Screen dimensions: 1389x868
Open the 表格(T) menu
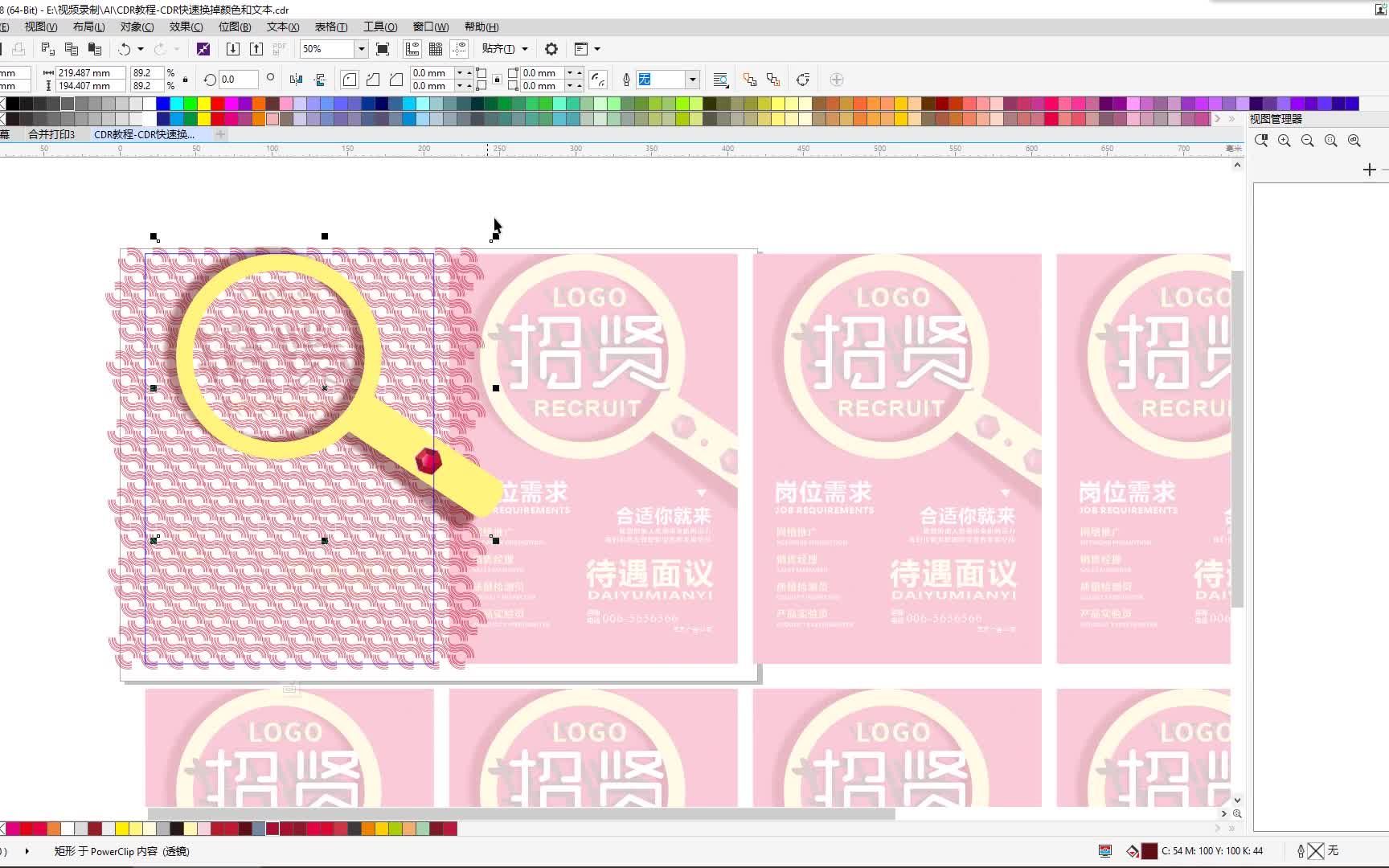click(x=331, y=27)
